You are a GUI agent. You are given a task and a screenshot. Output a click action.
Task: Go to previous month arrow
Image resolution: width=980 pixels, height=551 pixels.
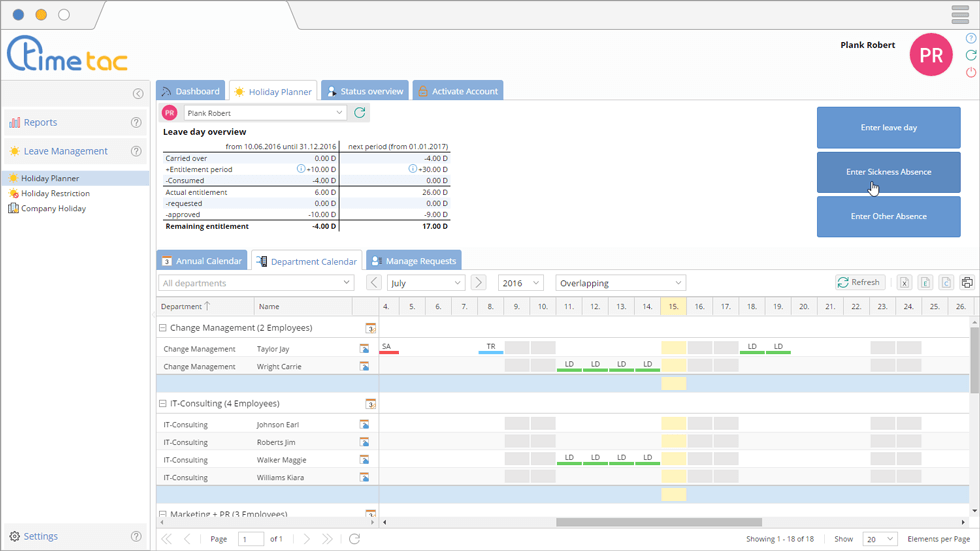pyautogui.click(x=374, y=283)
